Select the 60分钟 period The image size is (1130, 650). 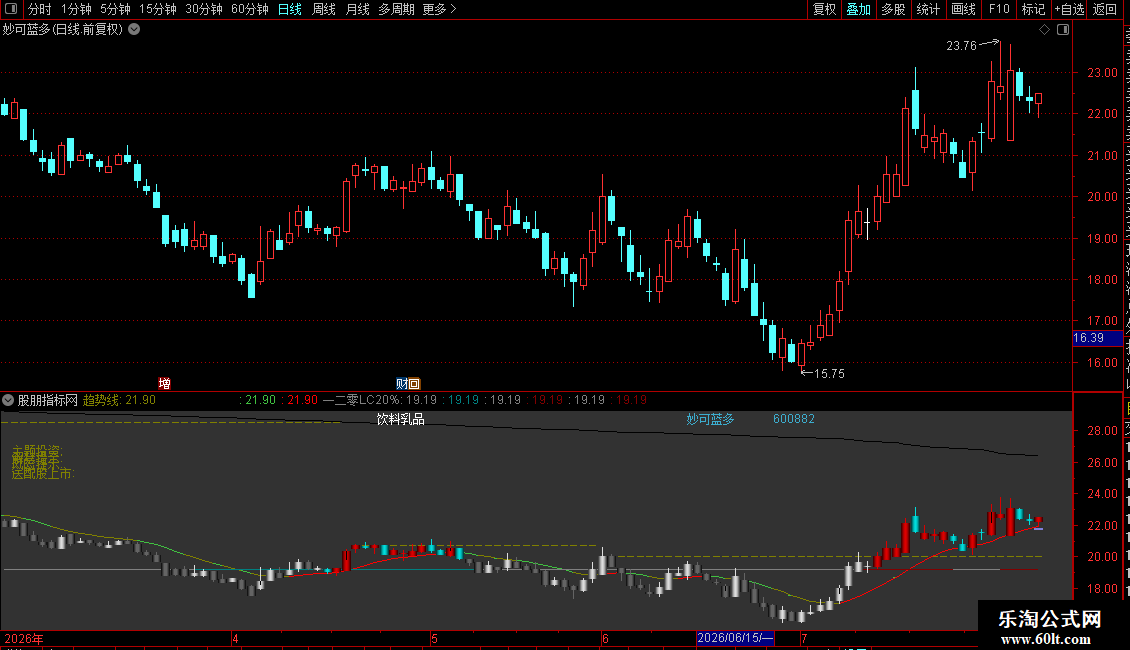tap(250, 9)
